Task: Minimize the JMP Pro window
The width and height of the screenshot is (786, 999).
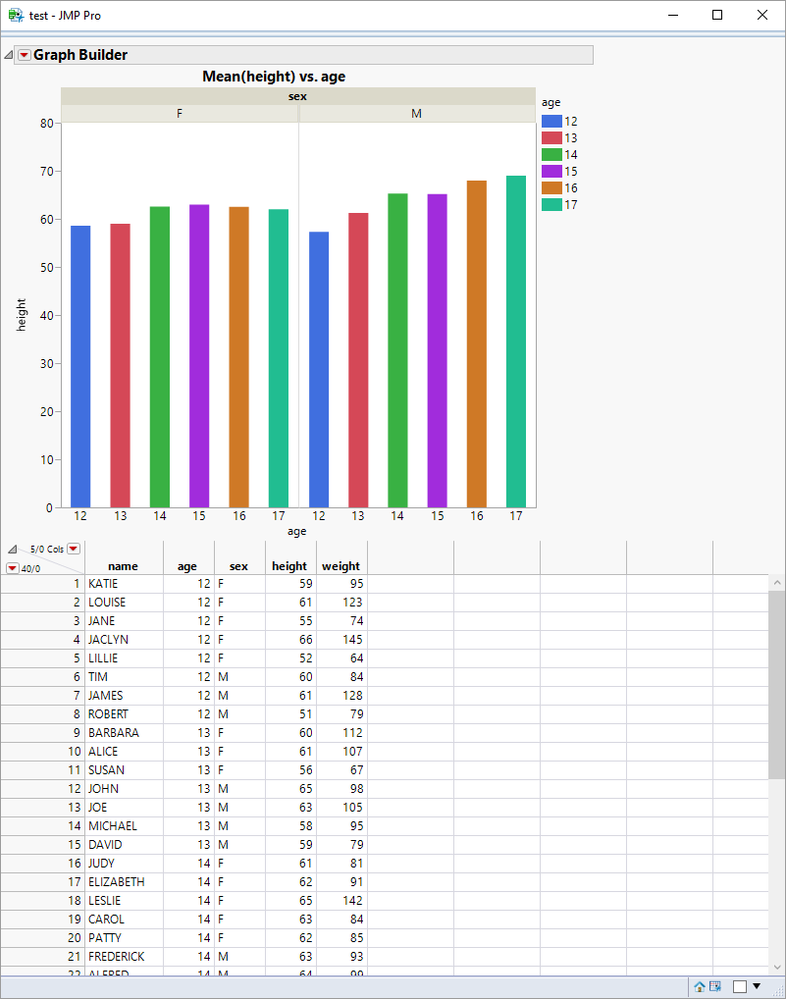Action: [x=673, y=15]
